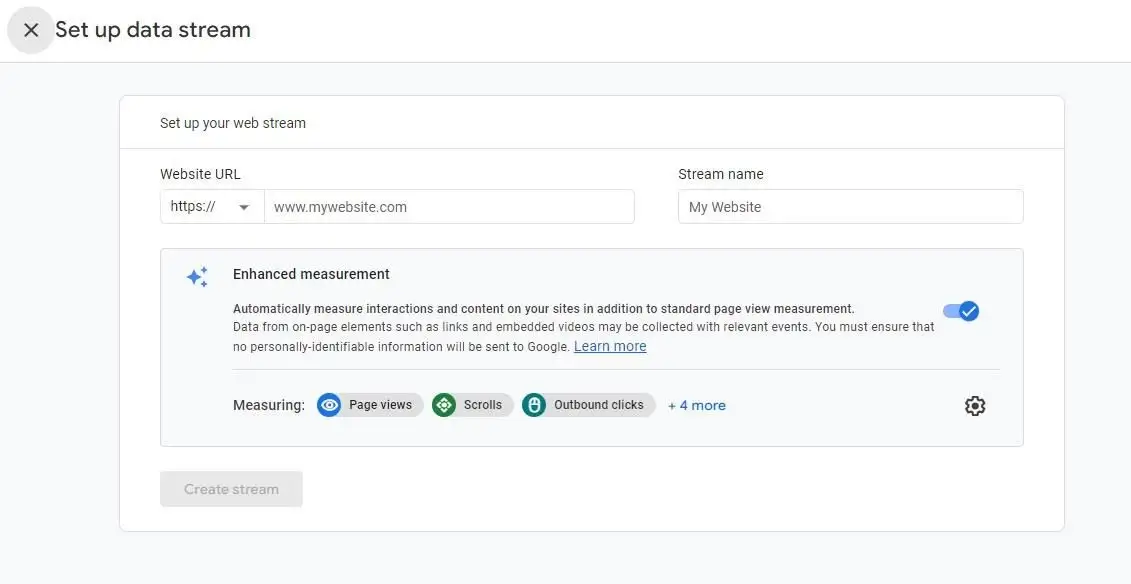
Task: Click the Set up data stream title
Action: click(x=153, y=30)
